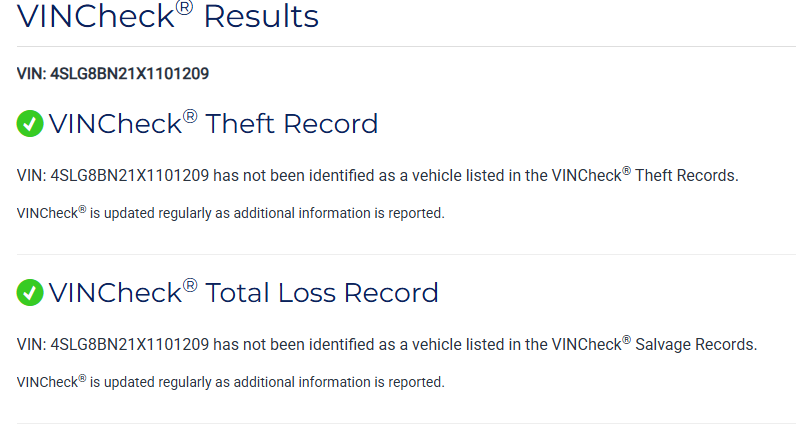Click the update notice under the Theft Record section

tap(231, 213)
